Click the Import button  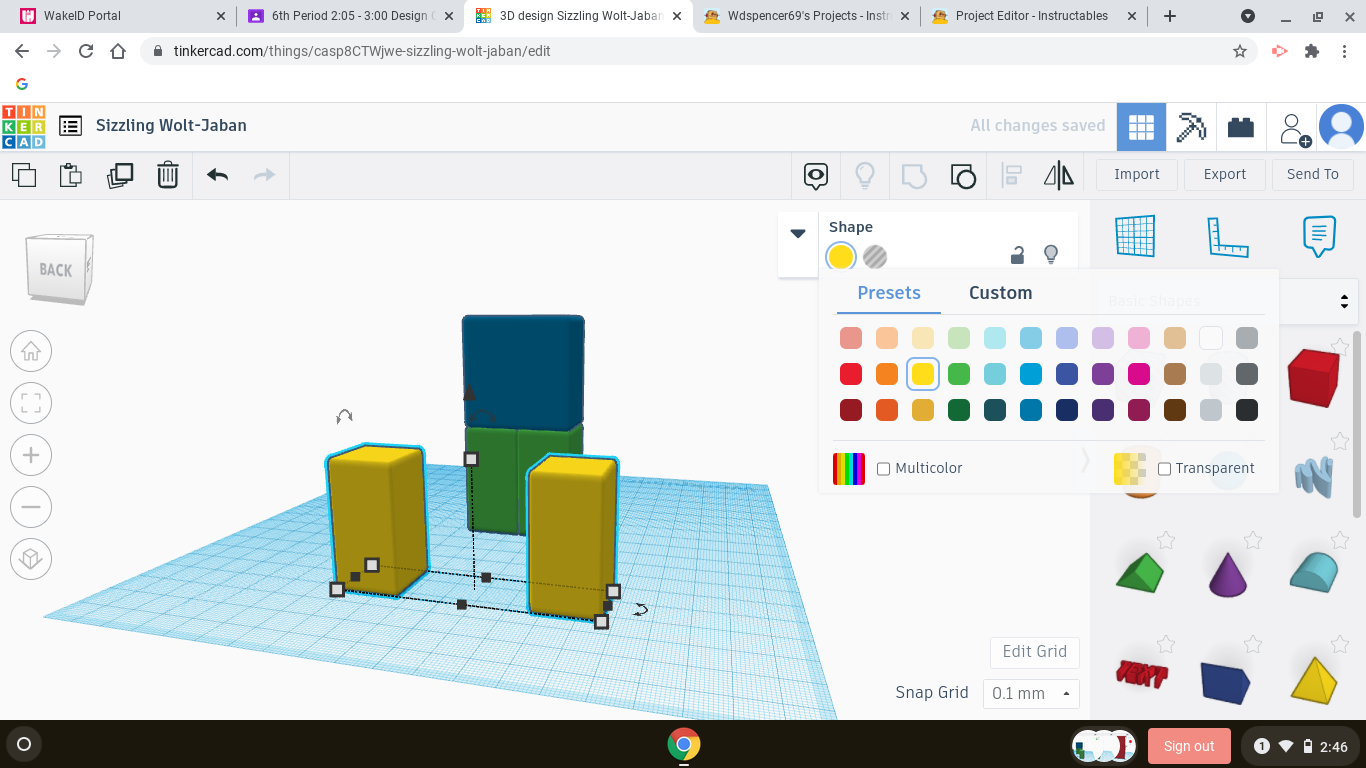point(1137,174)
